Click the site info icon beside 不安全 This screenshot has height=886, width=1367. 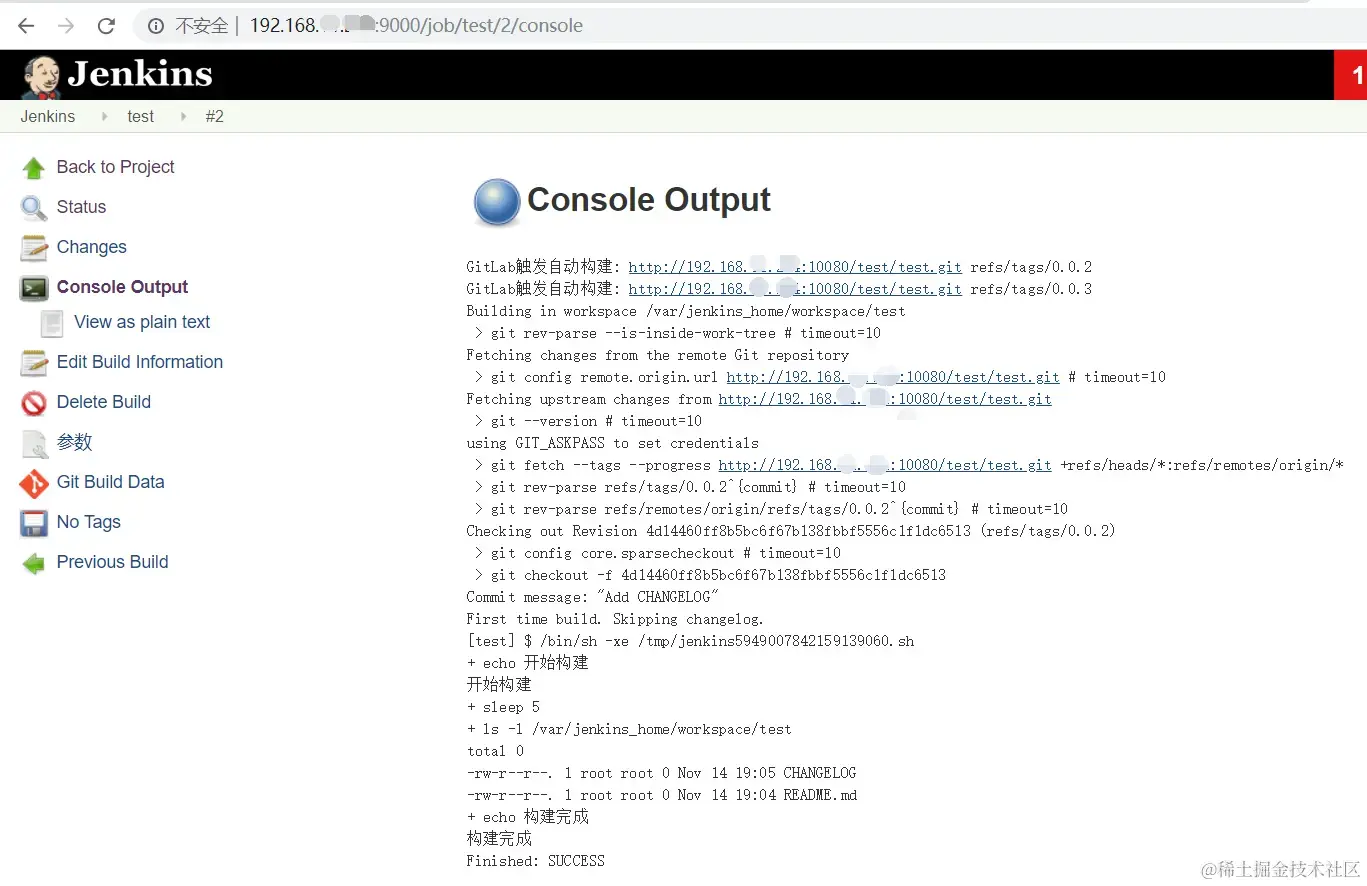point(155,25)
